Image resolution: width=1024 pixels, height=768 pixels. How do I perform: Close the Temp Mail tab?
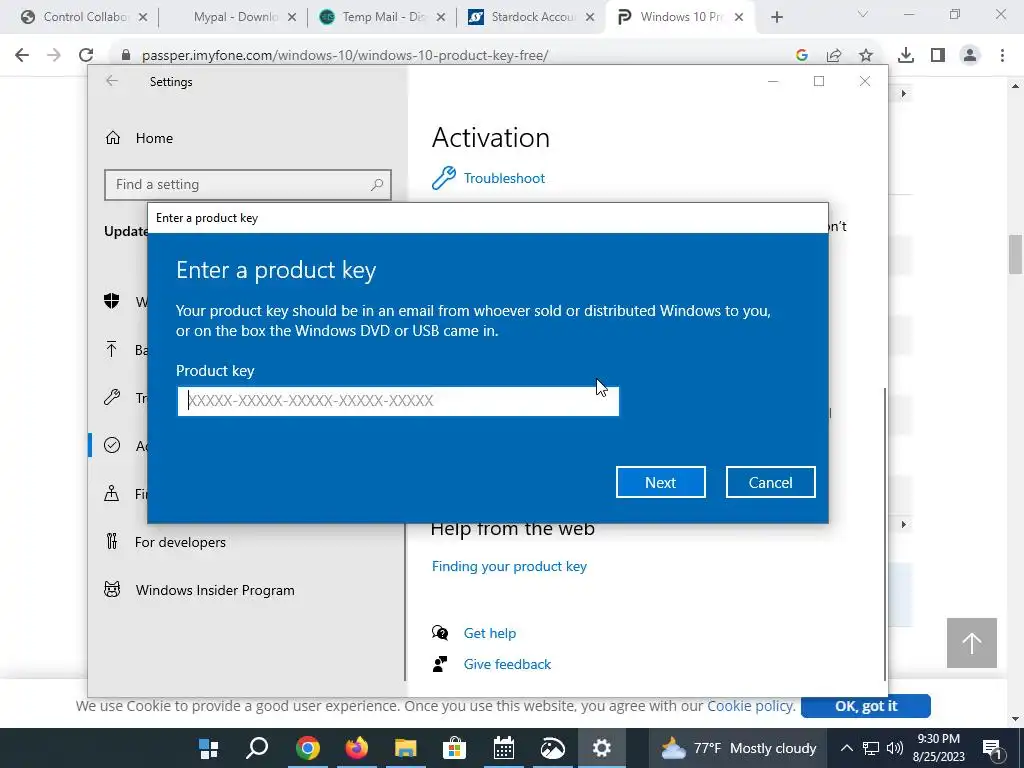point(441,17)
